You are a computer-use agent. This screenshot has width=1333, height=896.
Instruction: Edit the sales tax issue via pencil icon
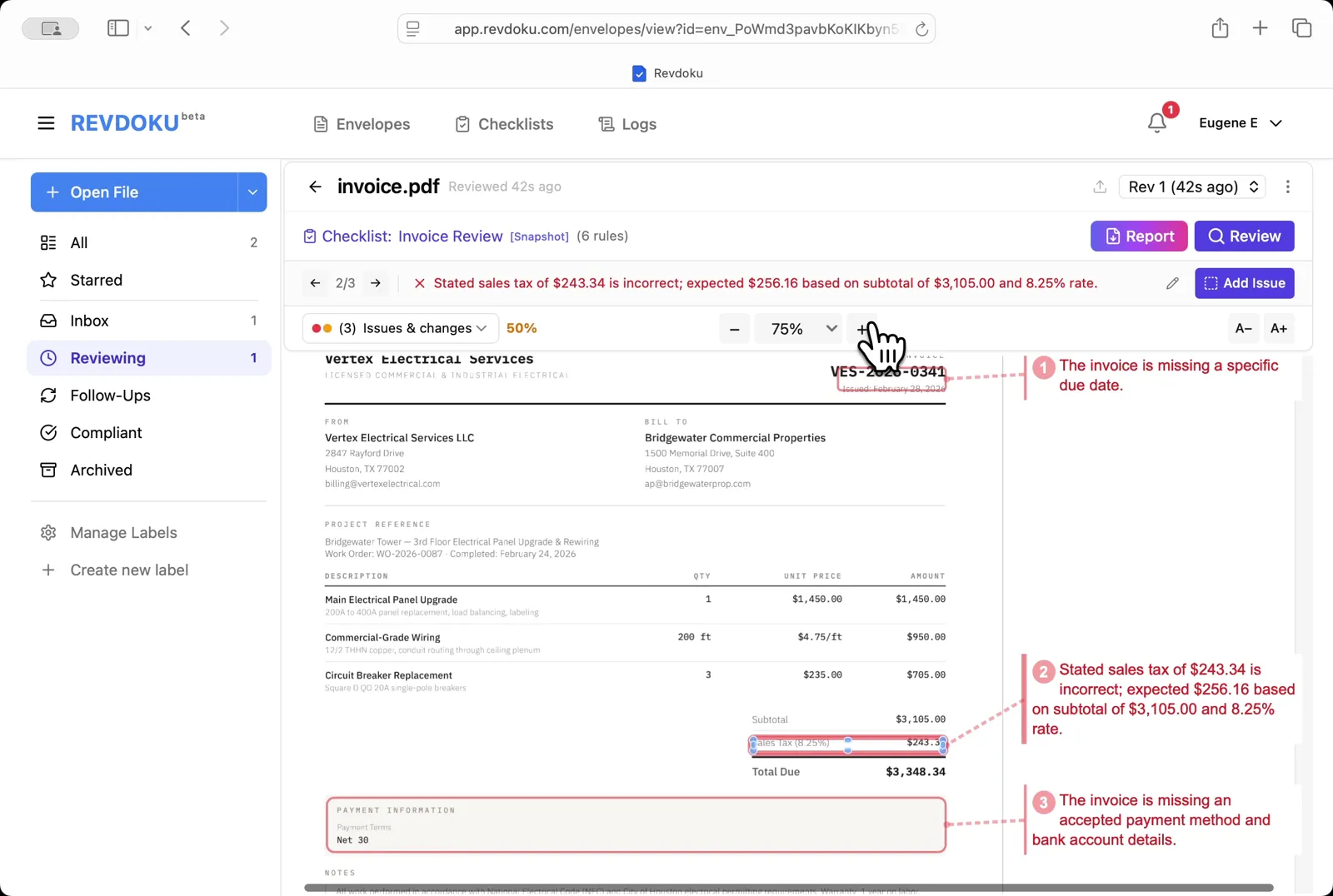1172,283
